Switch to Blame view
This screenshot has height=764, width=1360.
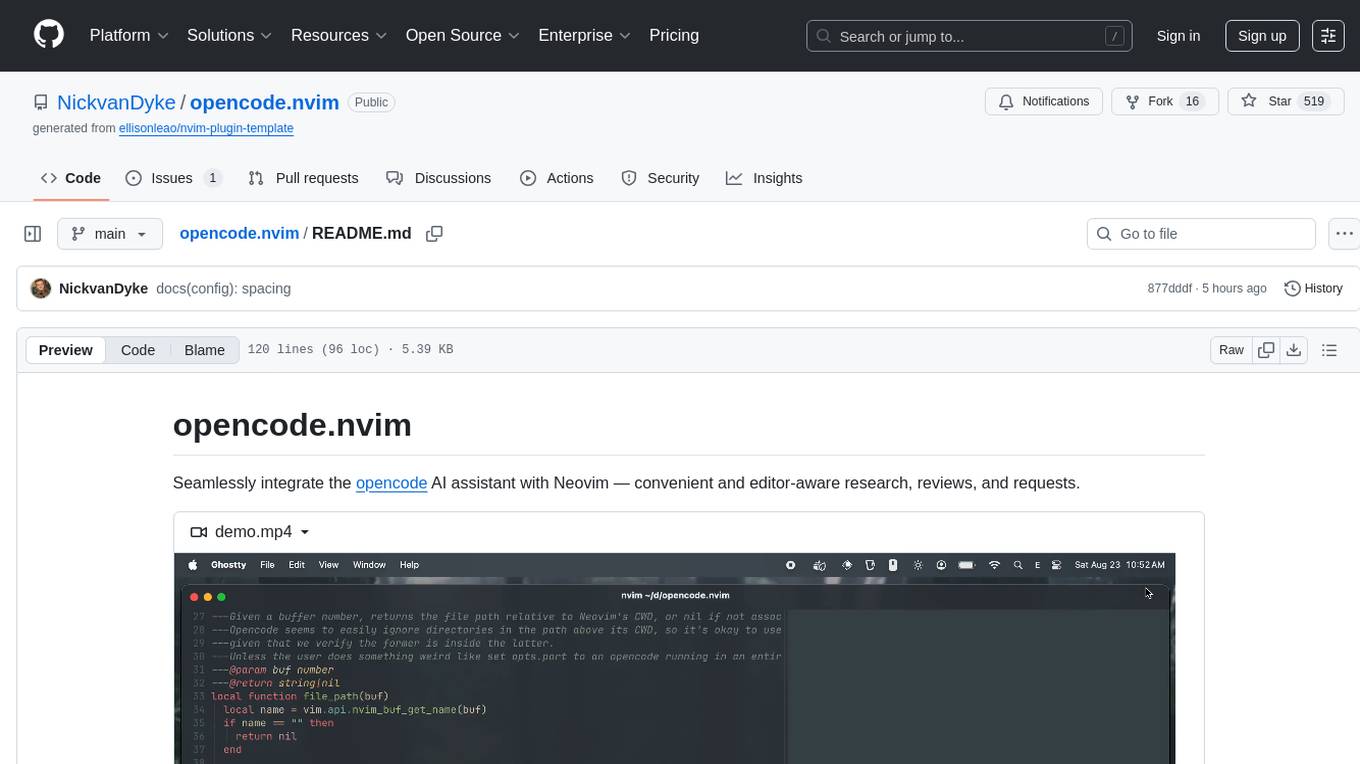pos(204,350)
